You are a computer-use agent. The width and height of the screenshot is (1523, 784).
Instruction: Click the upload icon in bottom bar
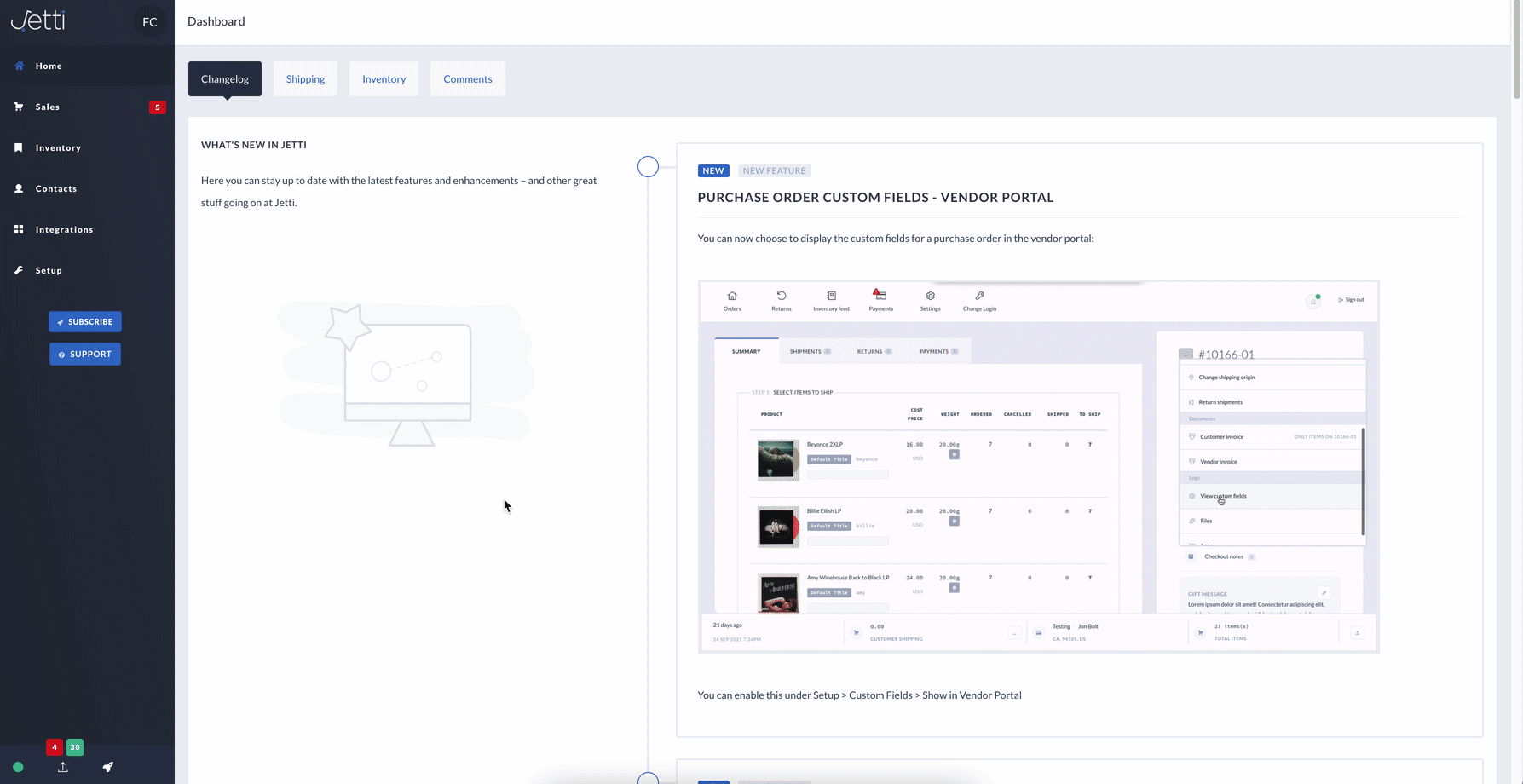(x=63, y=767)
